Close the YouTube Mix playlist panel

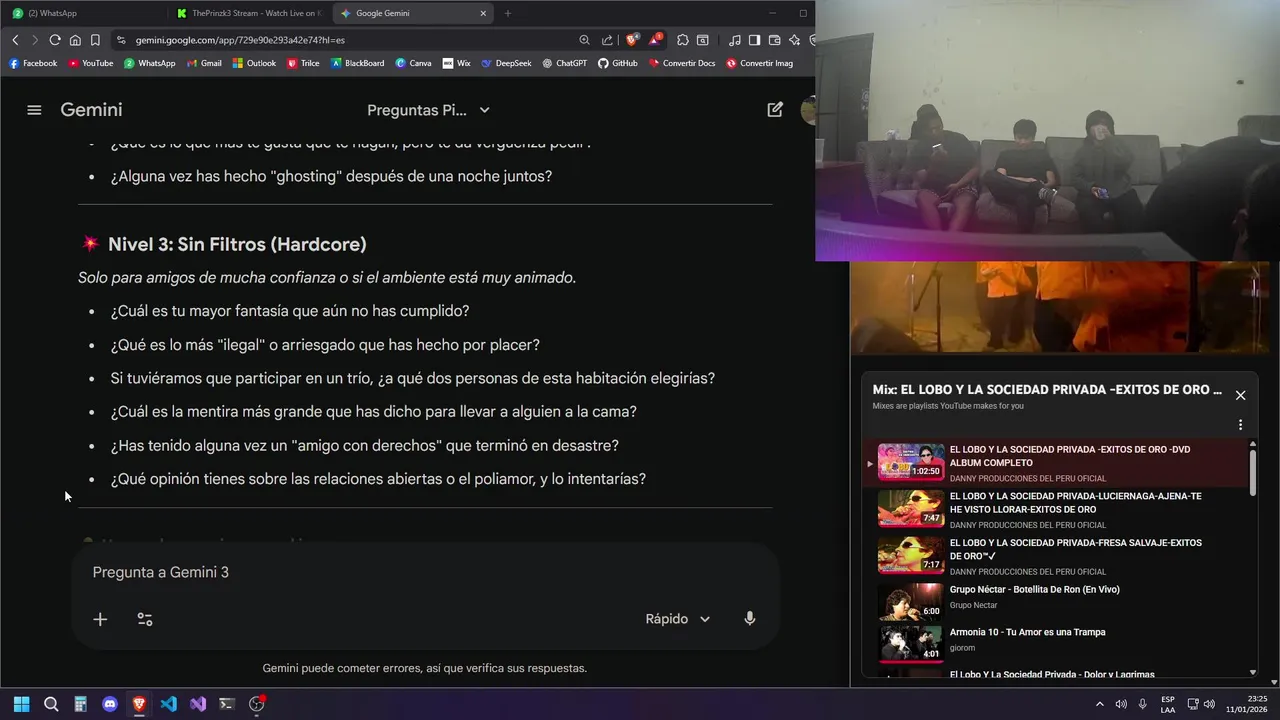[1240, 395]
